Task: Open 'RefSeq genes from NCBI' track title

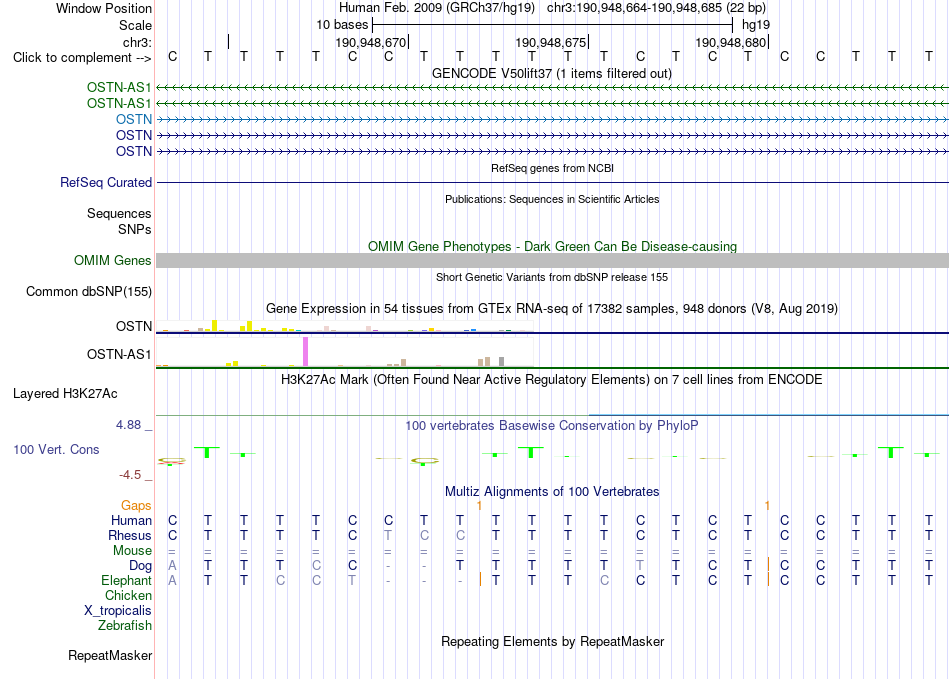Action: 552,168
